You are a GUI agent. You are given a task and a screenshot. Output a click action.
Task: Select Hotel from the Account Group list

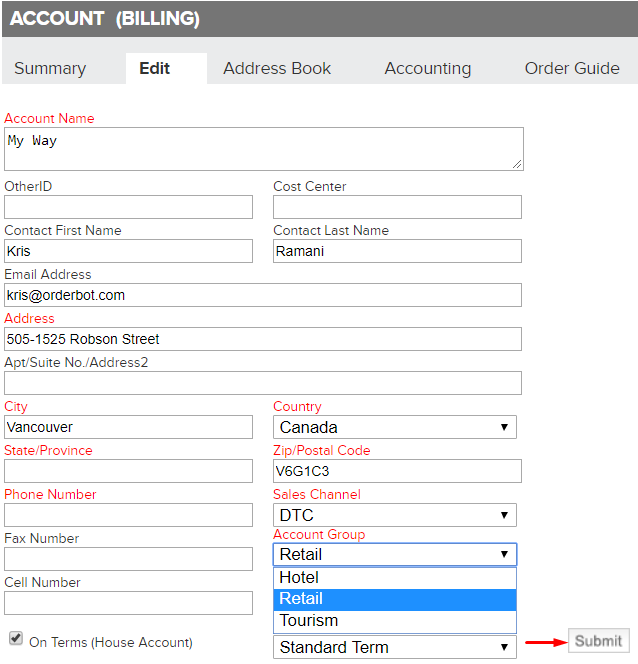(x=395, y=578)
